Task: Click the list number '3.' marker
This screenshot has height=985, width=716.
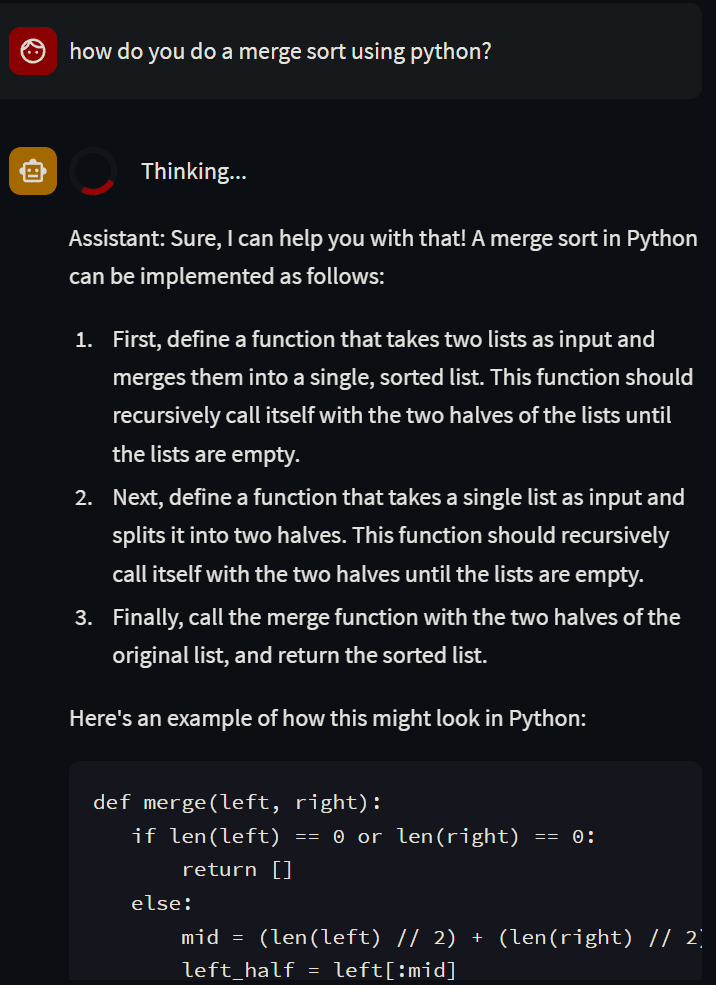Action: click(x=84, y=618)
